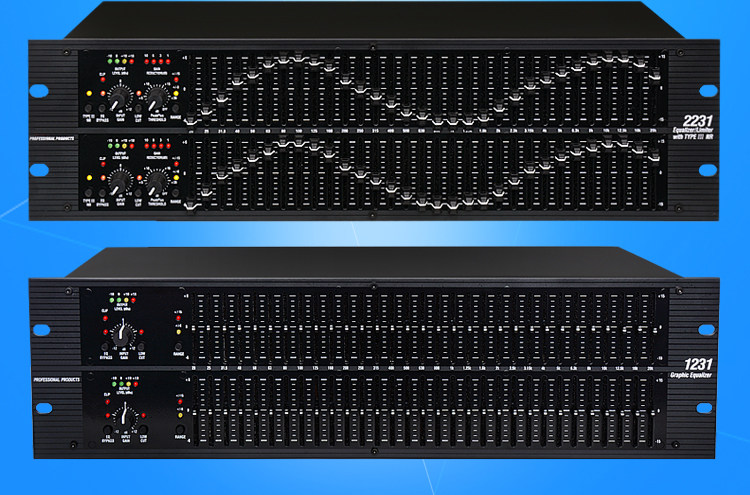
Task: Click INPUT GAIN knob on 2231 lower channel
Action: pyautogui.click(x=120, y=183)
